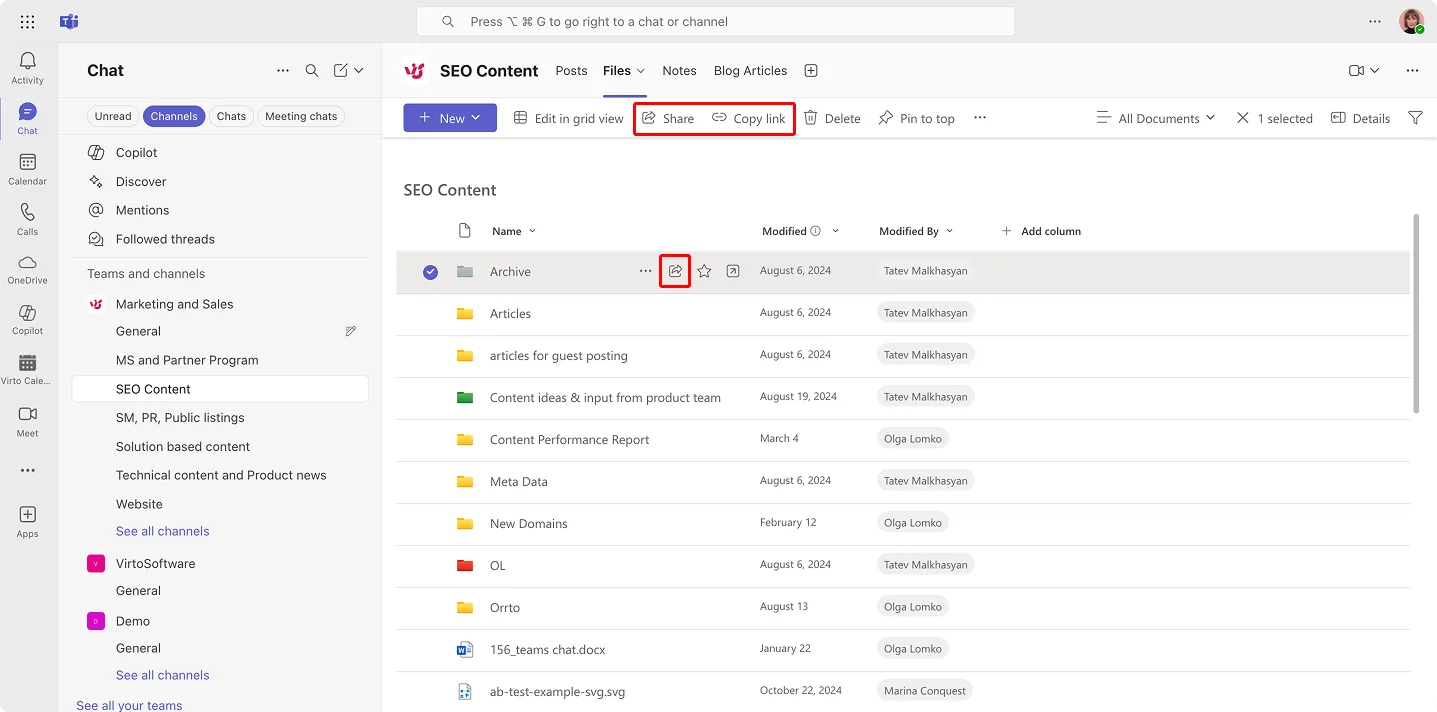Screen dimensions: 1437x712
Task: Open the Calendar from the left rail
Action: click(x=27, y=167)
